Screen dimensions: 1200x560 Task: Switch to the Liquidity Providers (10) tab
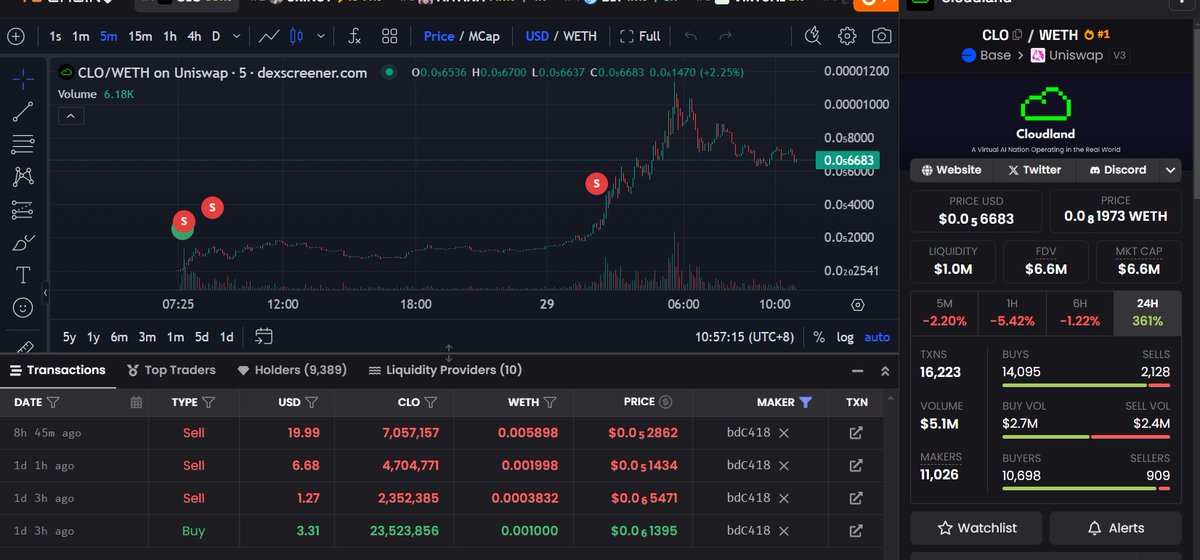tap(445, 370)
